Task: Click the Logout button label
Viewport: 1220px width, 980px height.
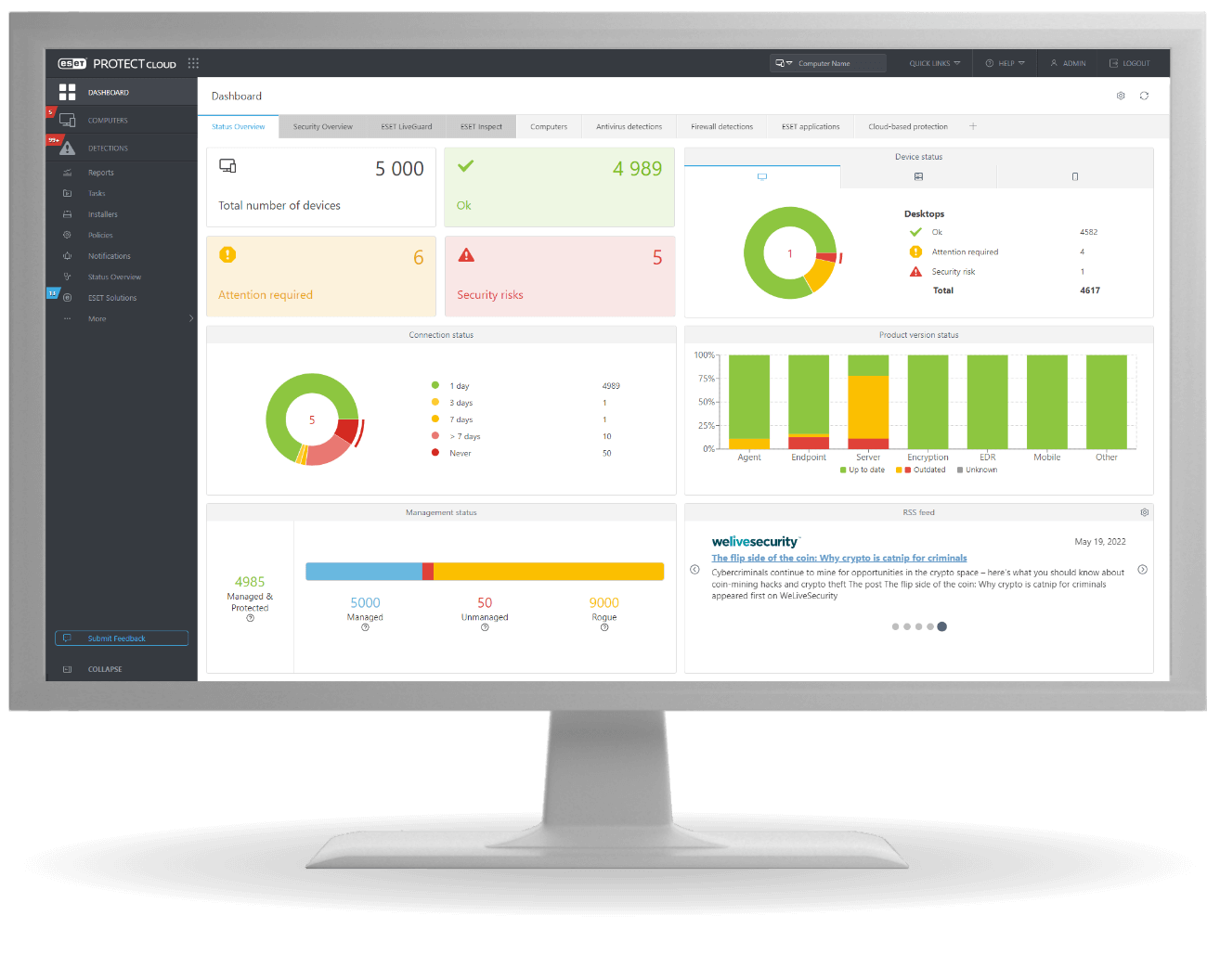Action: 1136,63
